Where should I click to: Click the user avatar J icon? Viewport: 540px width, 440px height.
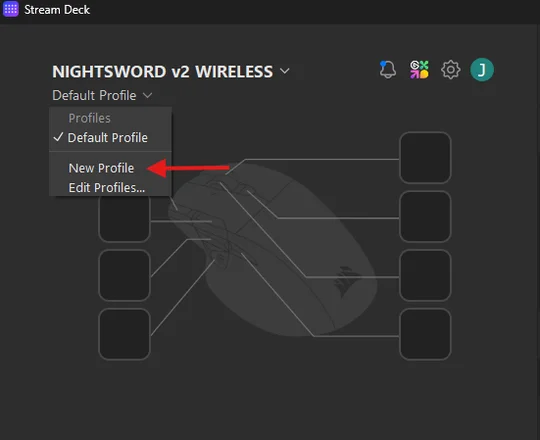482,70
